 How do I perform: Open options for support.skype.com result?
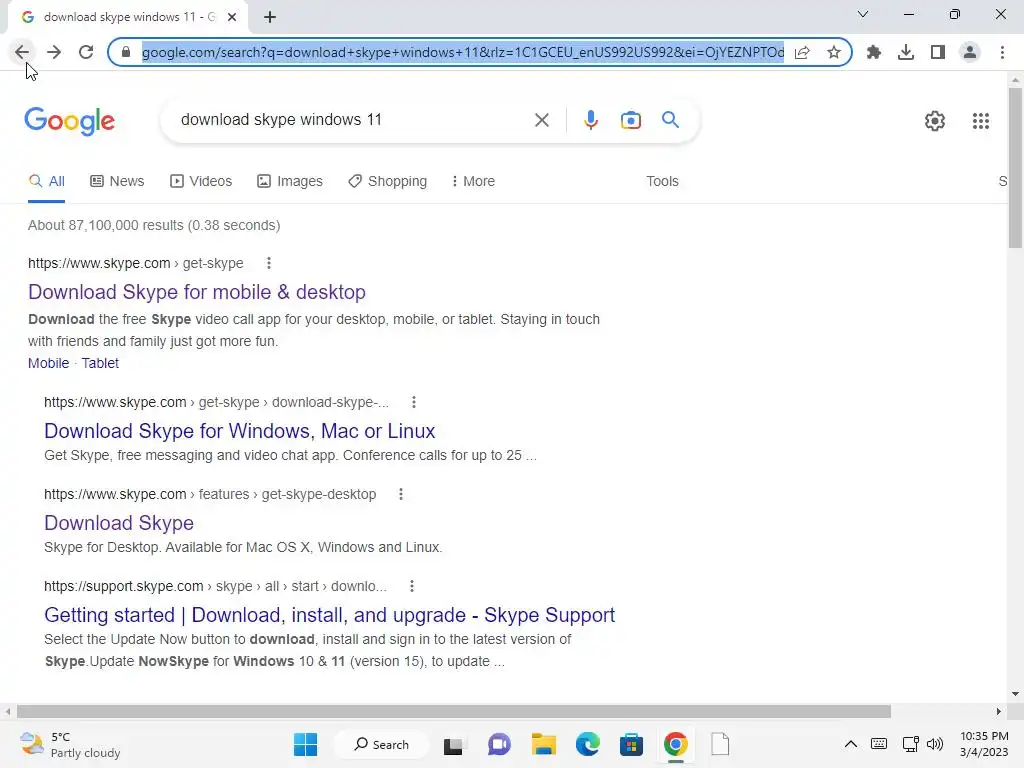[411, 586]
